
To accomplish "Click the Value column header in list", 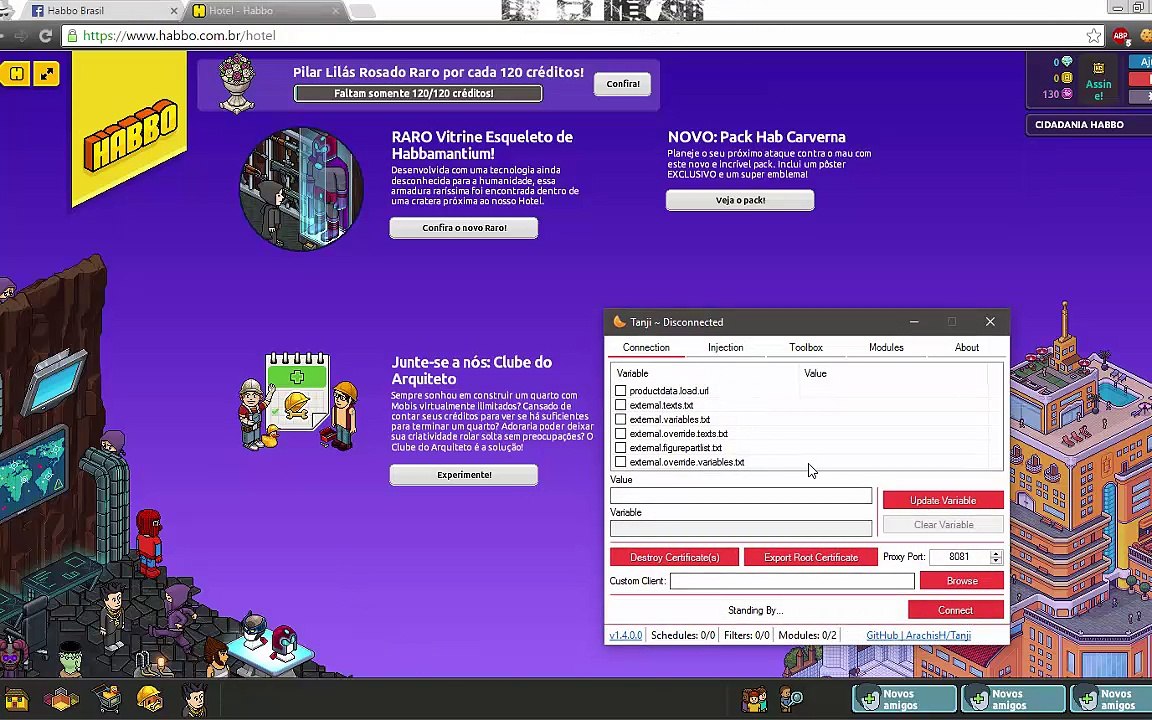I will [816, 373].
